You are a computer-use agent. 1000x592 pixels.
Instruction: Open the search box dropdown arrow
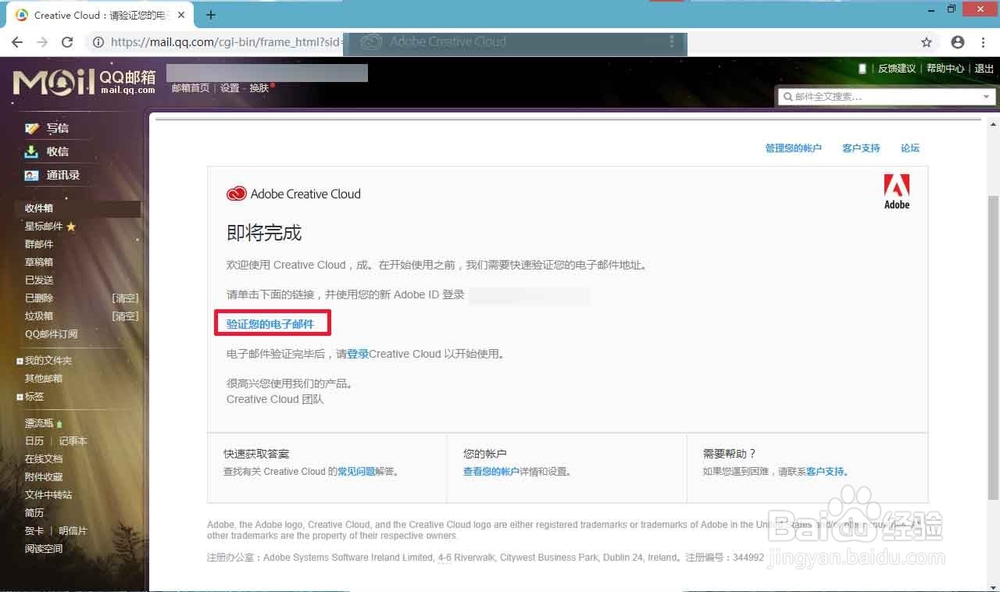(986, 97)
